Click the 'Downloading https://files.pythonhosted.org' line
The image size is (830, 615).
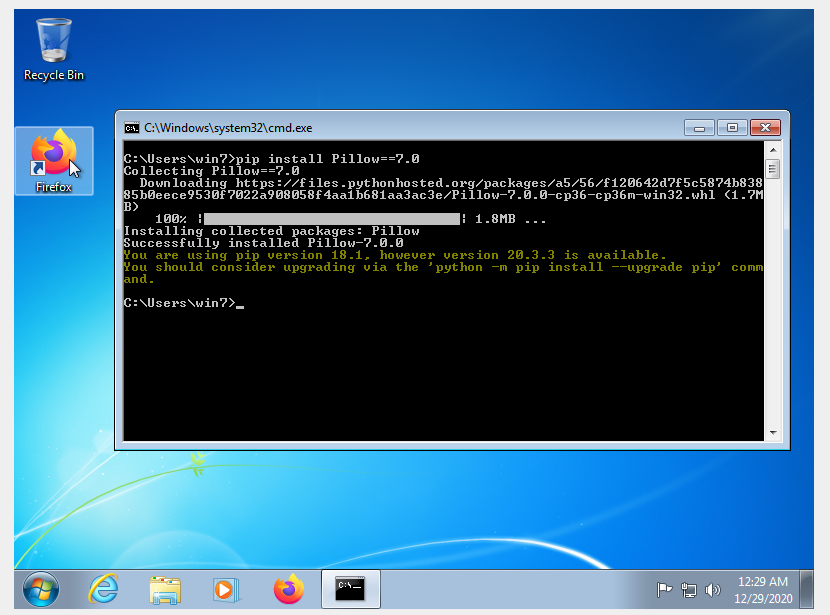coord(444,195)
